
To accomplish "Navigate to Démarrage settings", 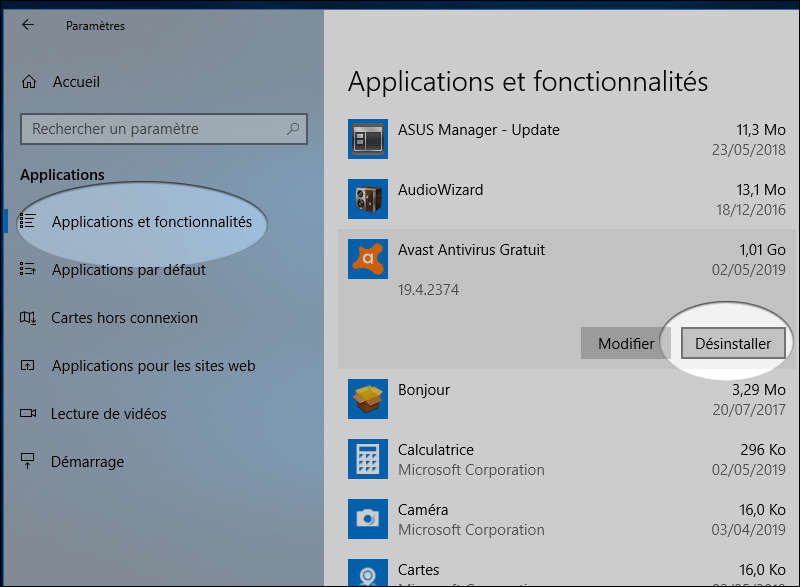I will point(87,462).
